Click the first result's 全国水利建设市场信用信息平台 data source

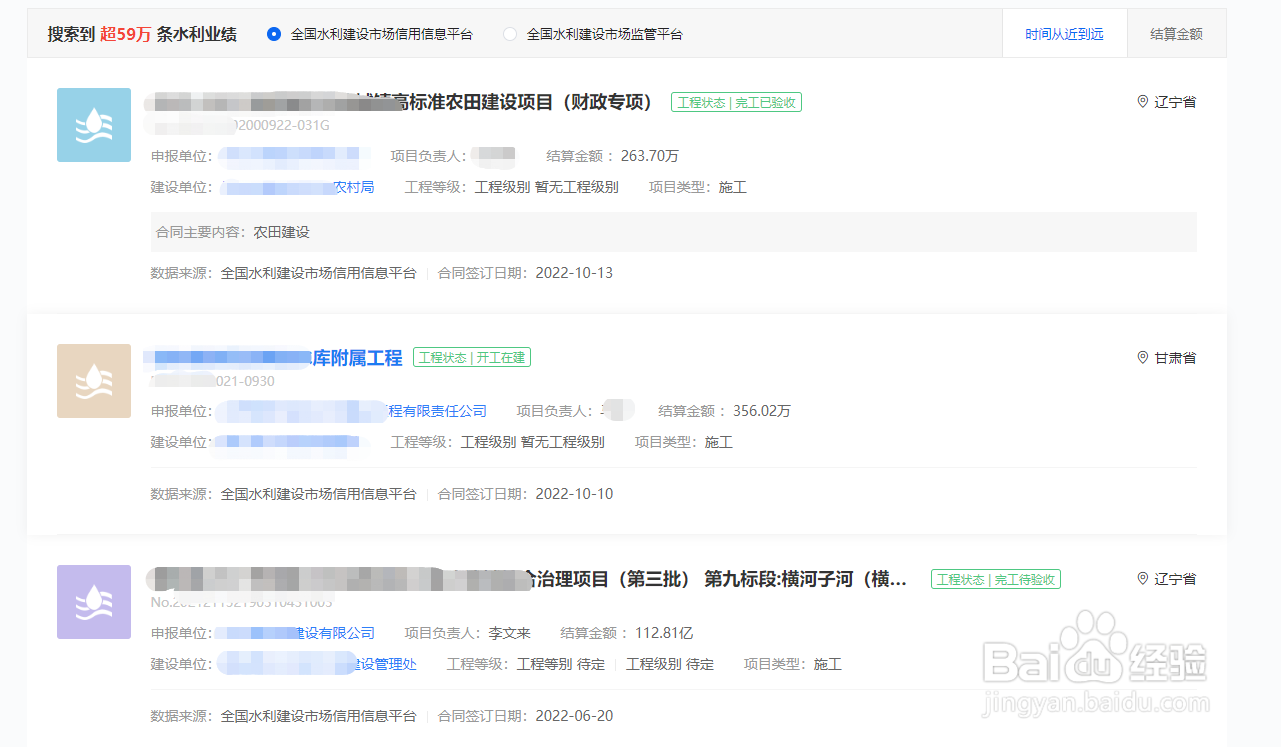[x=317, y=272]
